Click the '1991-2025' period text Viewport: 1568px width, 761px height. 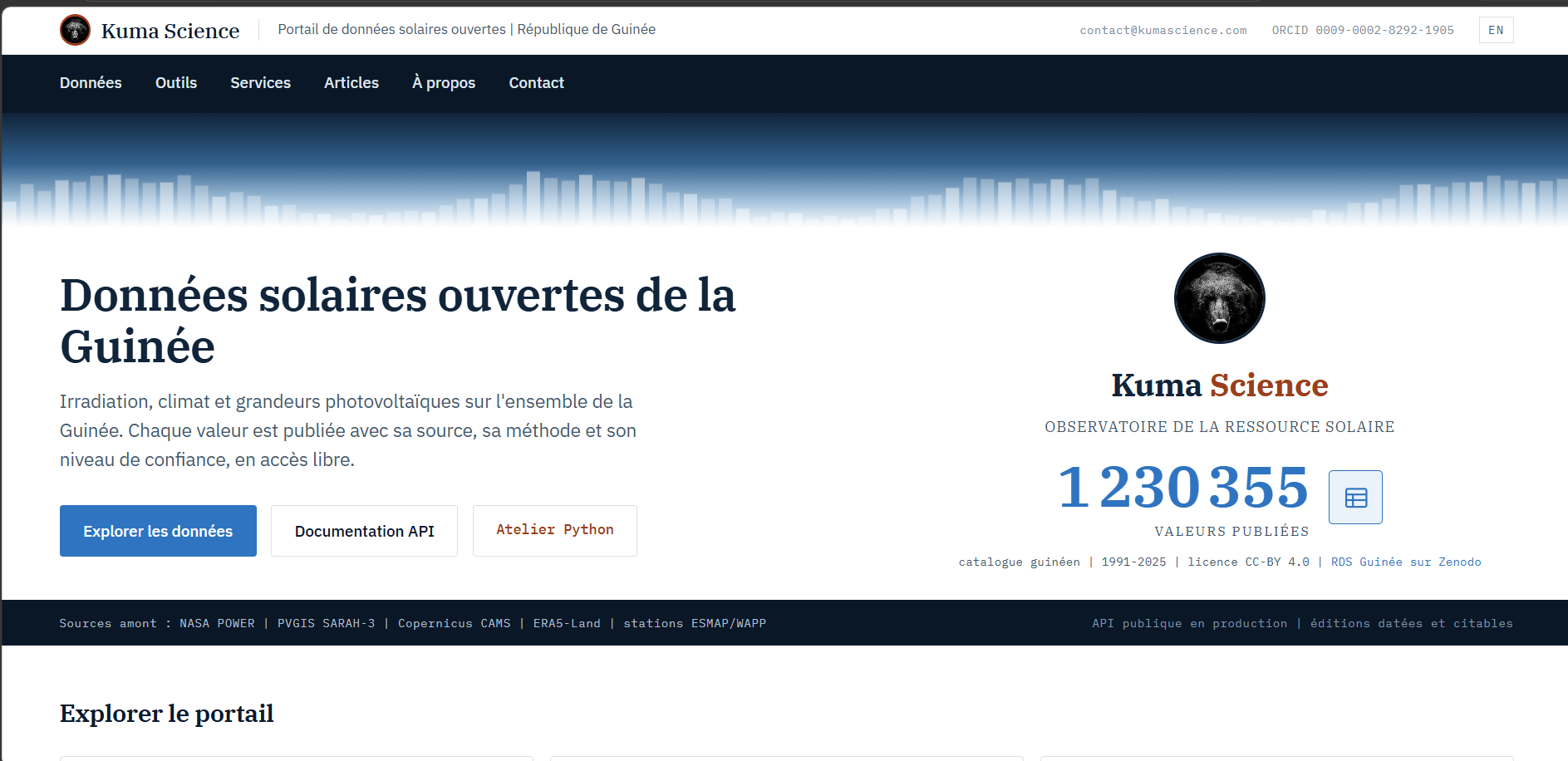click(x=1134, y=562)
